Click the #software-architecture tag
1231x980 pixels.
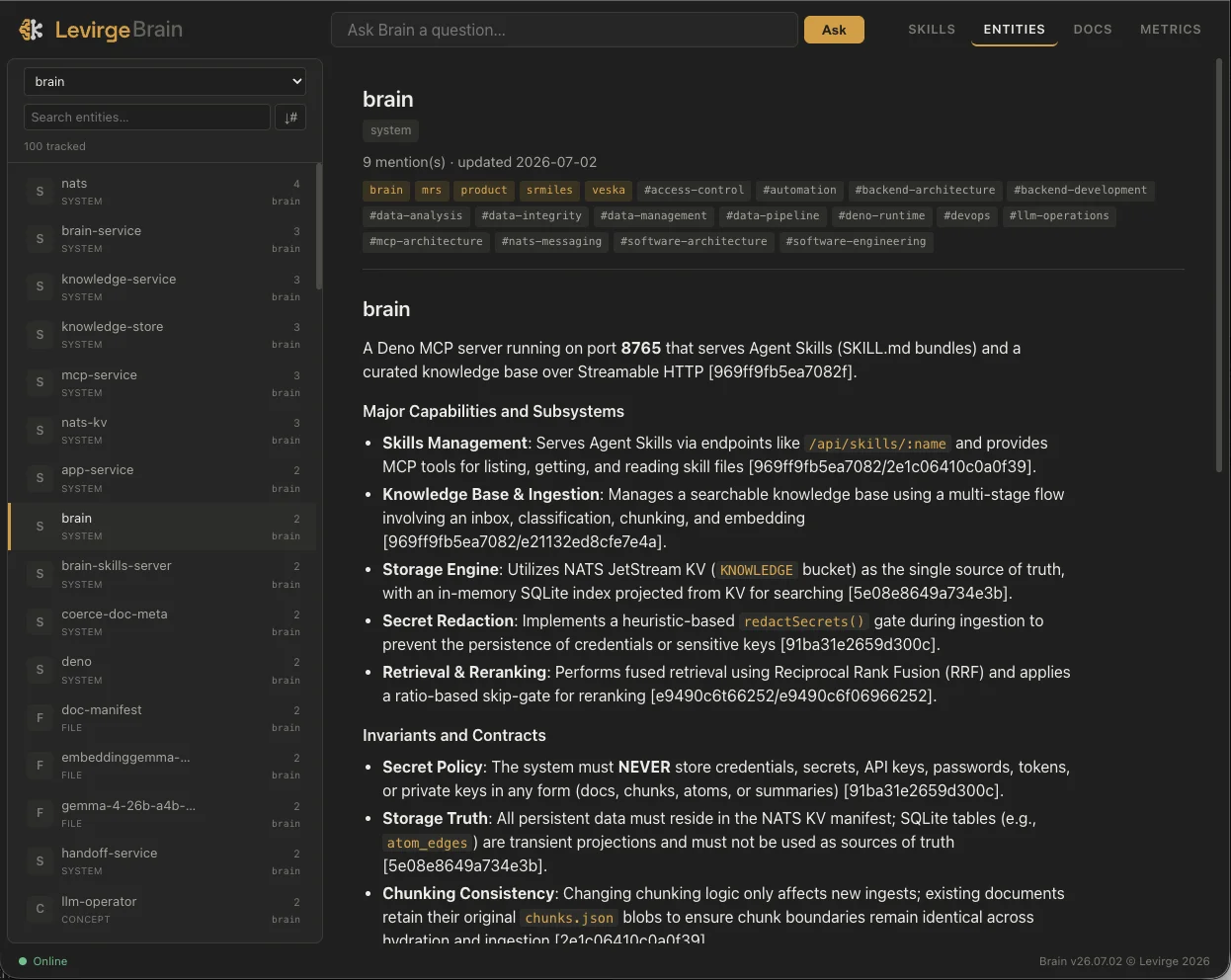(694, 241)
